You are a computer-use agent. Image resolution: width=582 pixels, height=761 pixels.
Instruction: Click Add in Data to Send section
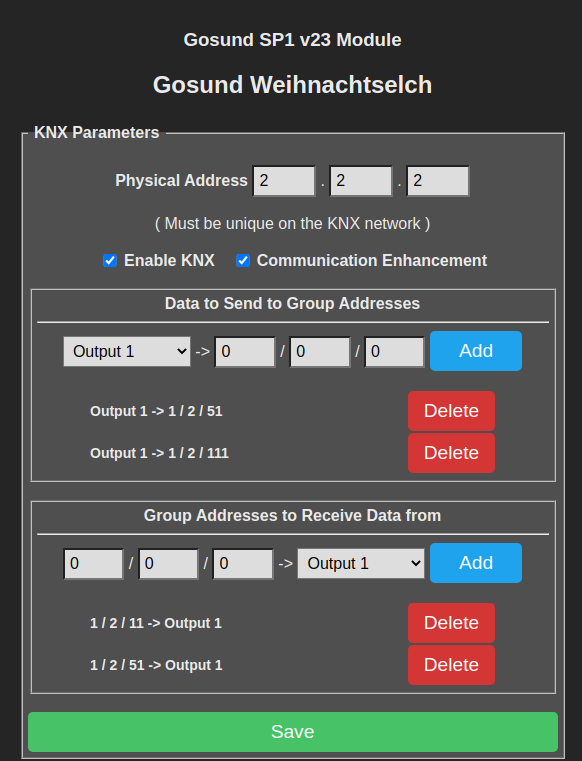(476, 351)
